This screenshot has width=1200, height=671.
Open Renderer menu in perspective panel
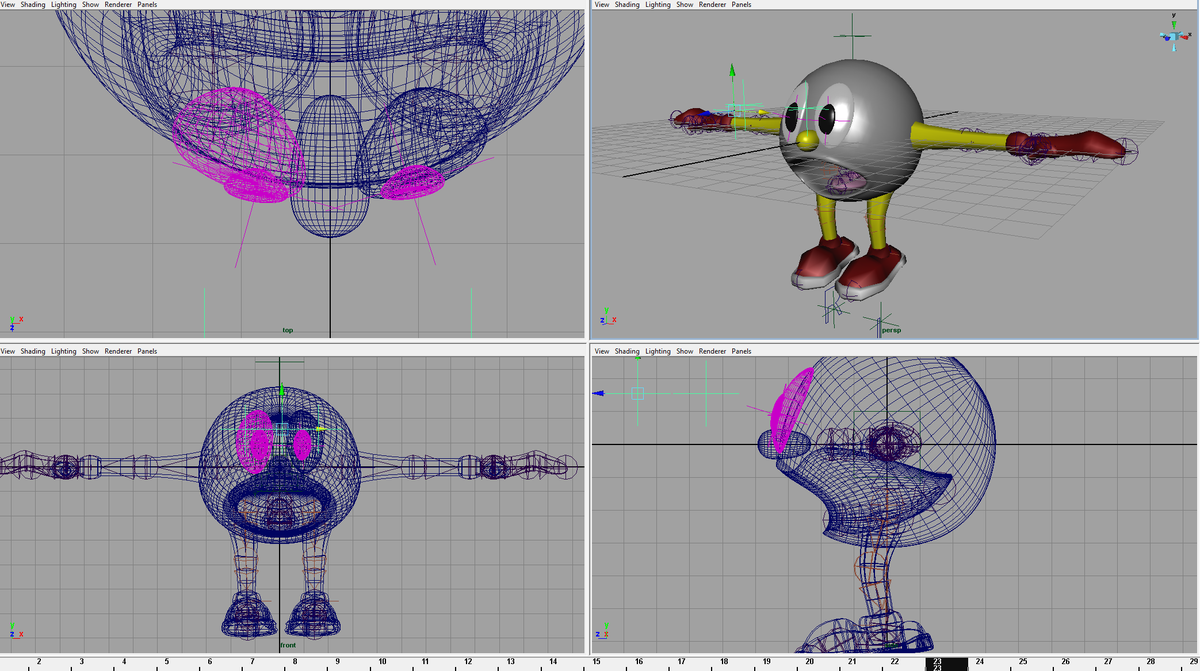[x=712, y=4]
